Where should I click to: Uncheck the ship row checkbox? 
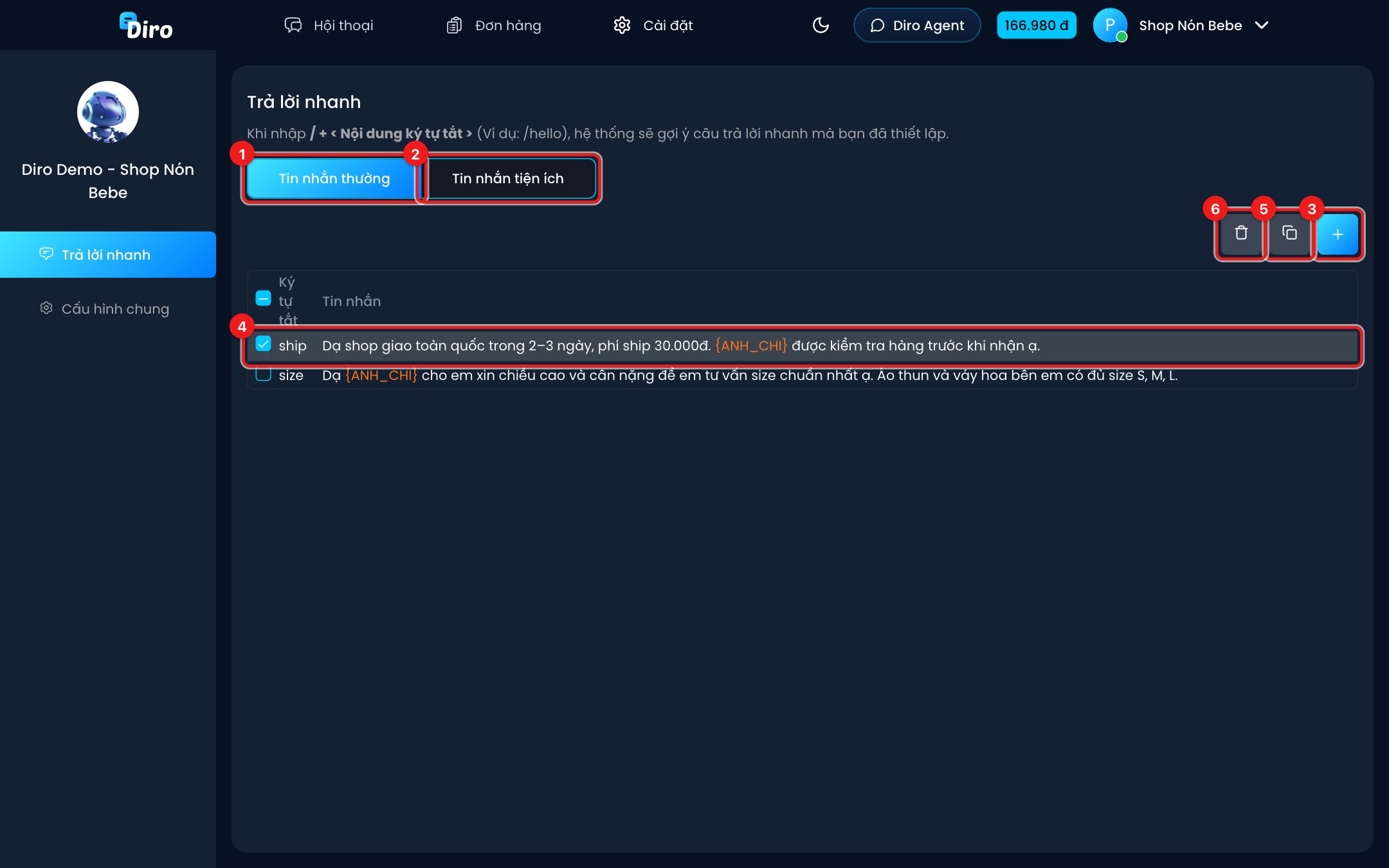(263, 344)
